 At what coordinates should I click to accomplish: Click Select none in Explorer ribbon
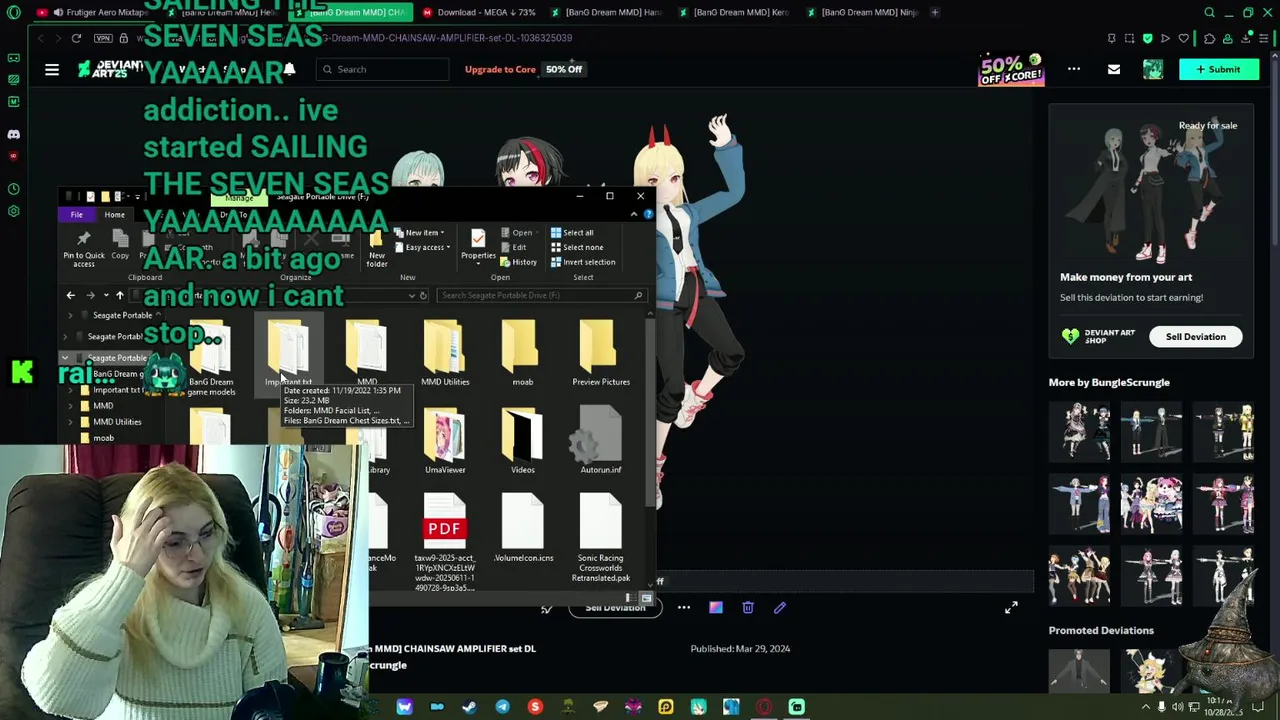click(577, 247)
